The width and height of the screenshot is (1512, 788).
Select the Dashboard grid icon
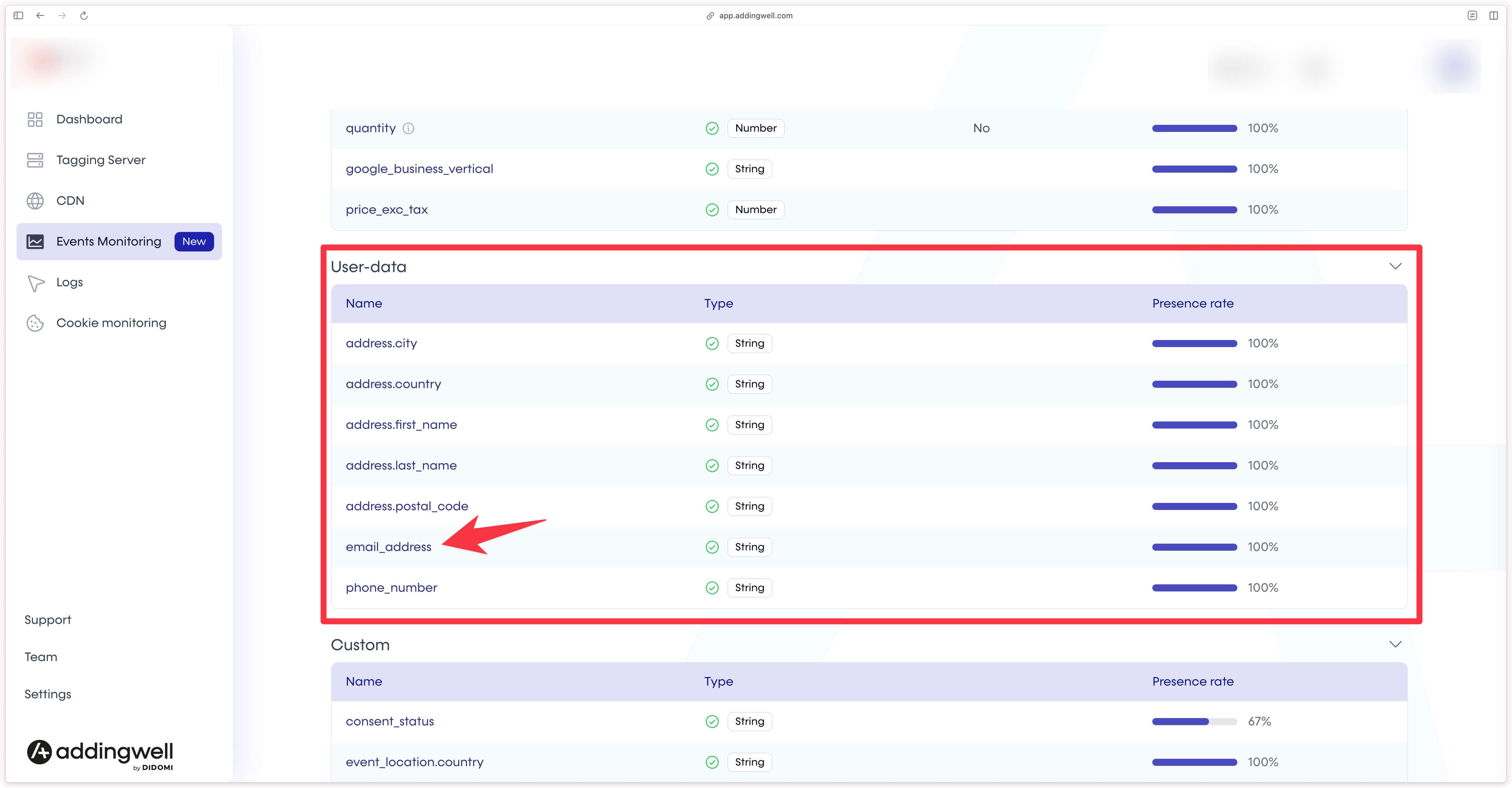[35, 119]
